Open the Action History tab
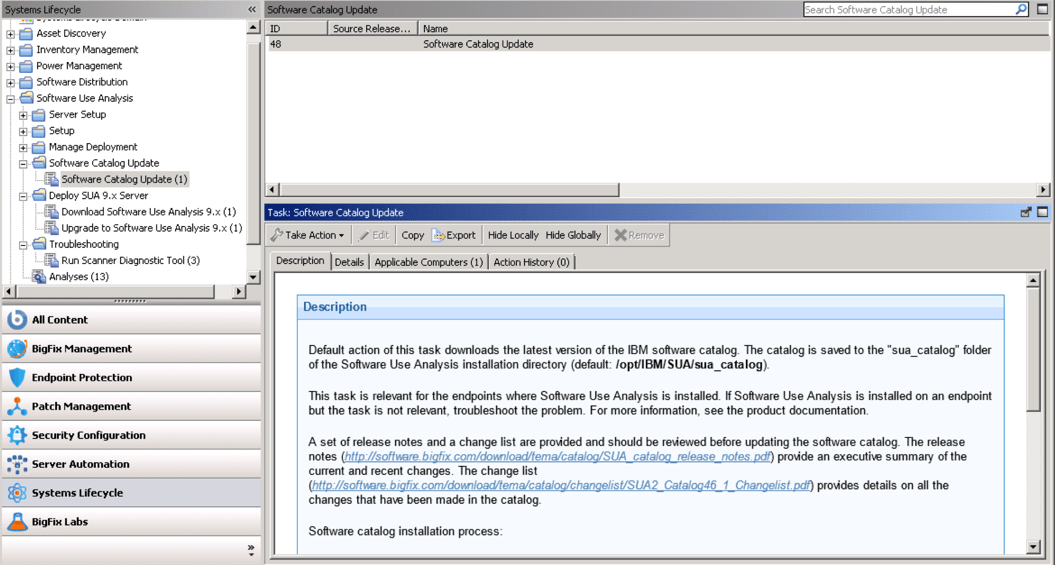 coord(531,262)
